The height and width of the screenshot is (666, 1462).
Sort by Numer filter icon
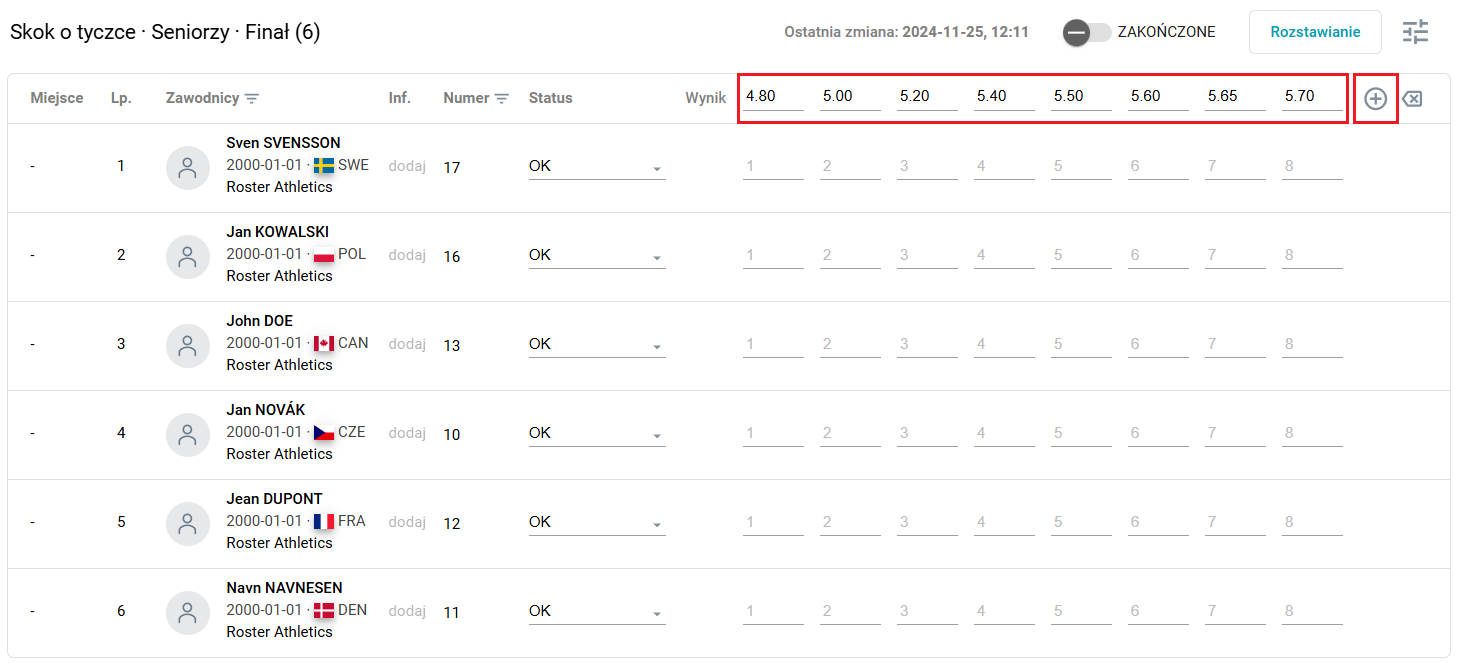(x=502, y=99)
